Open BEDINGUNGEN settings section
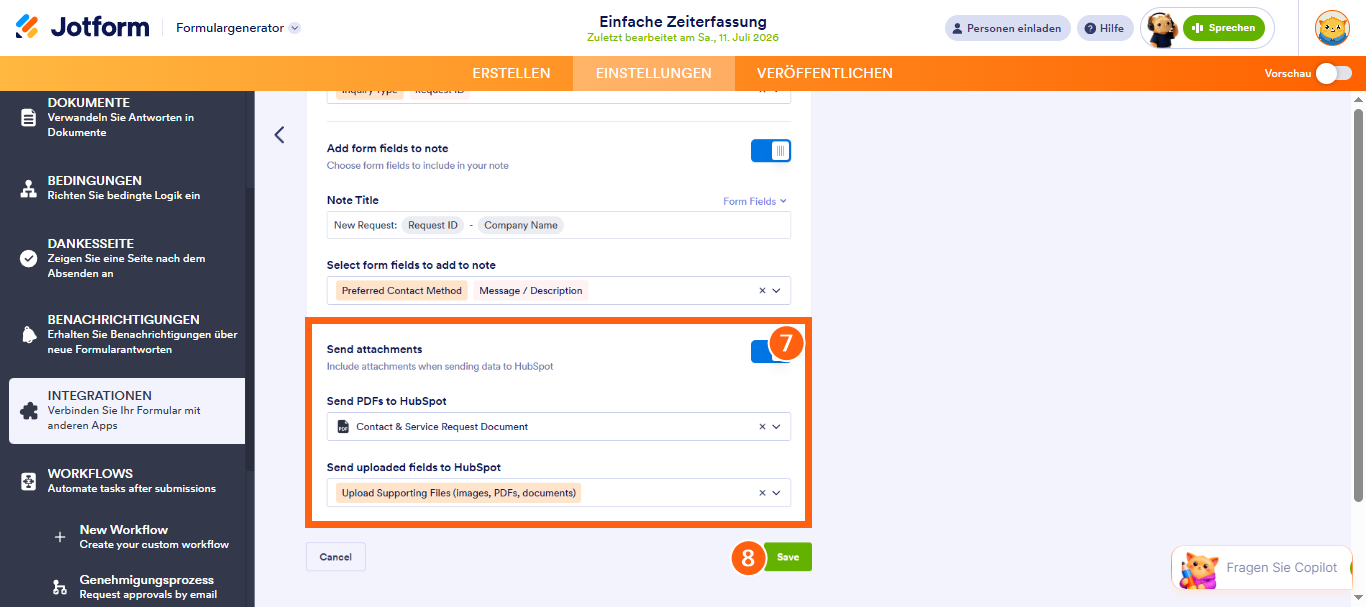Screen dimensions: 1366x607 tap(127, 188)
